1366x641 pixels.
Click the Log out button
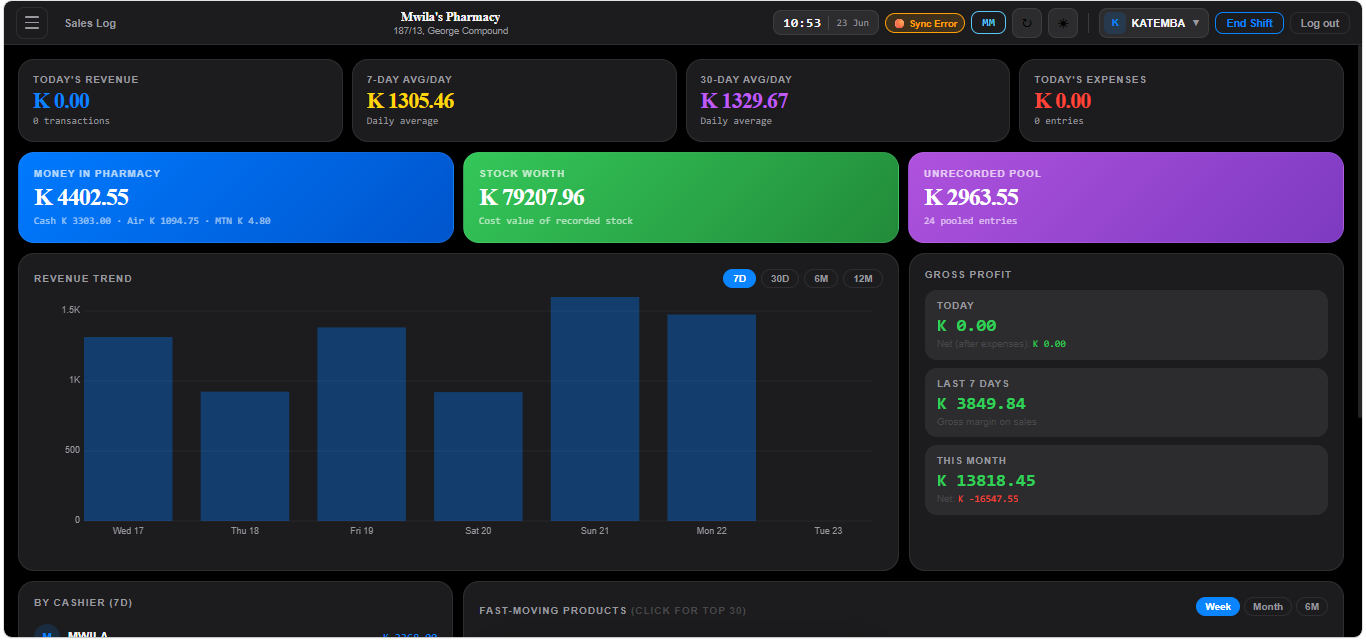tap(1320, 23)
